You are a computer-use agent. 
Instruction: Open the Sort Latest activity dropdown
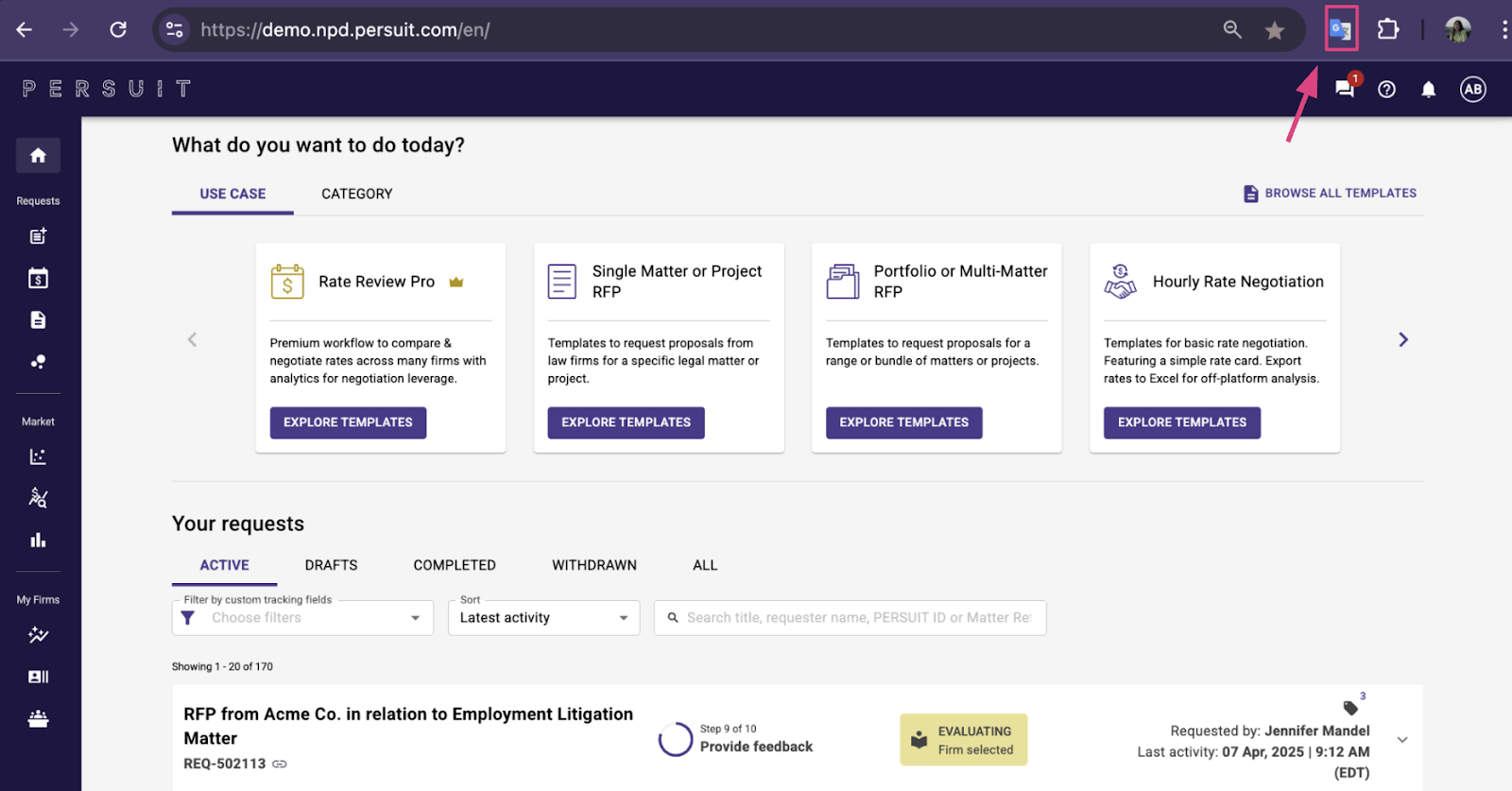(543, 618)
